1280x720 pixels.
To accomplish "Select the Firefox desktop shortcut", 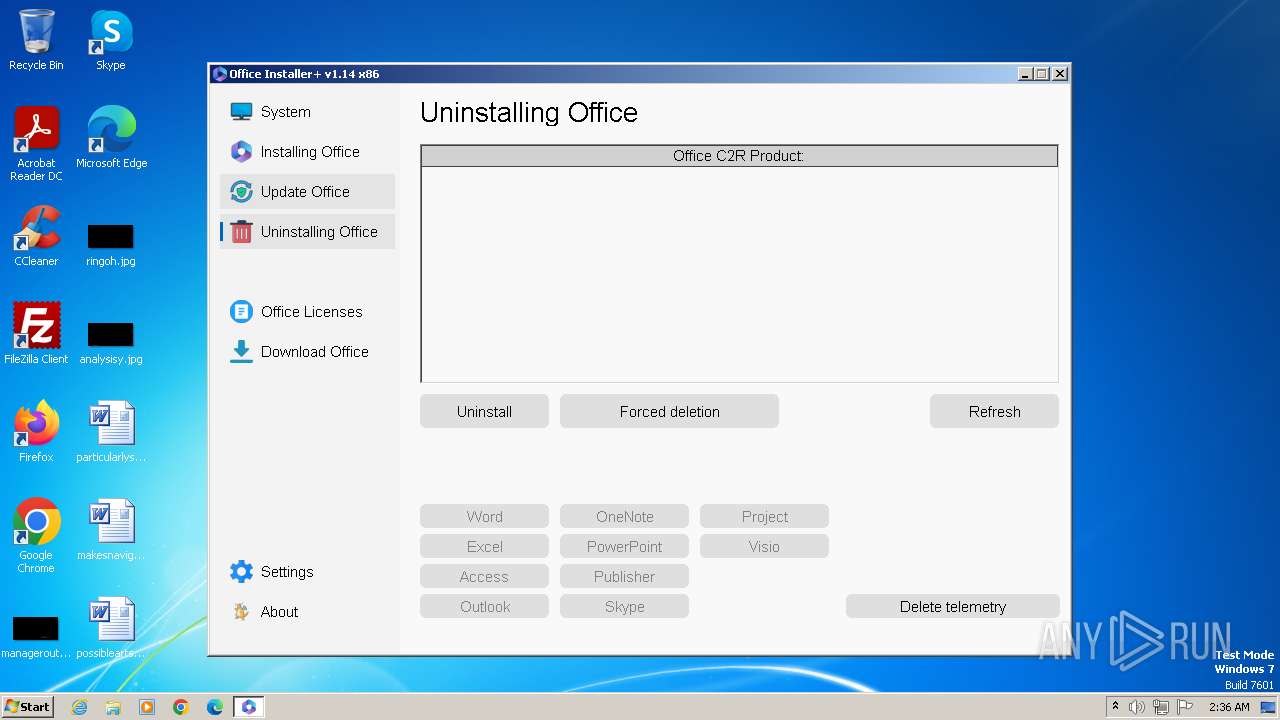I will (36, 432).
